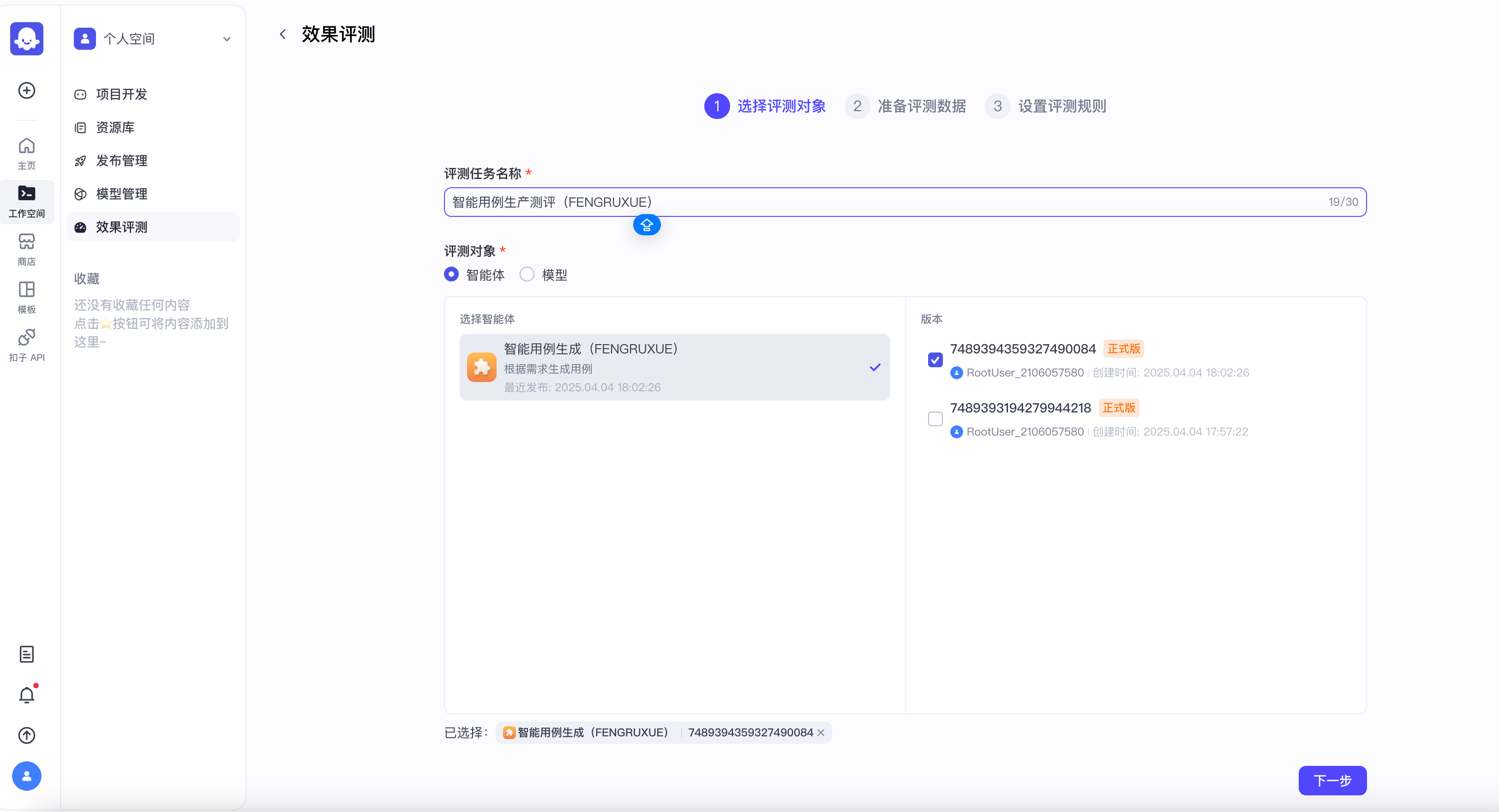Image resolution: width=1499 pixels, height=812 pixels.
Task: Click the upgrade arrow circle icon
Action: 27,735
